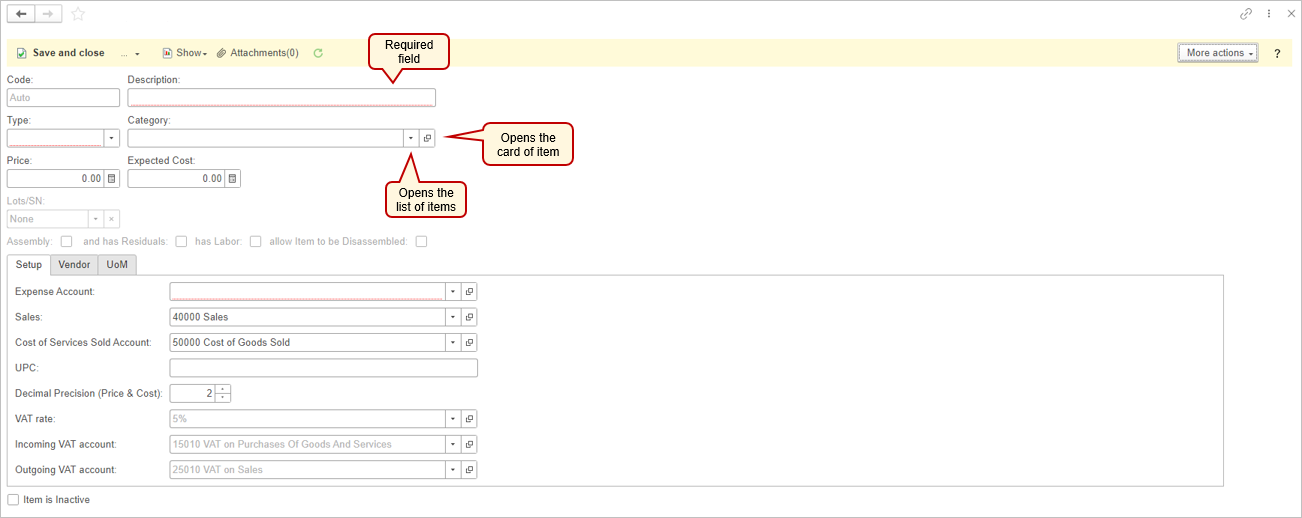
Task: Decrease Decimal Precision with down arrow
Action: point(223,398)
